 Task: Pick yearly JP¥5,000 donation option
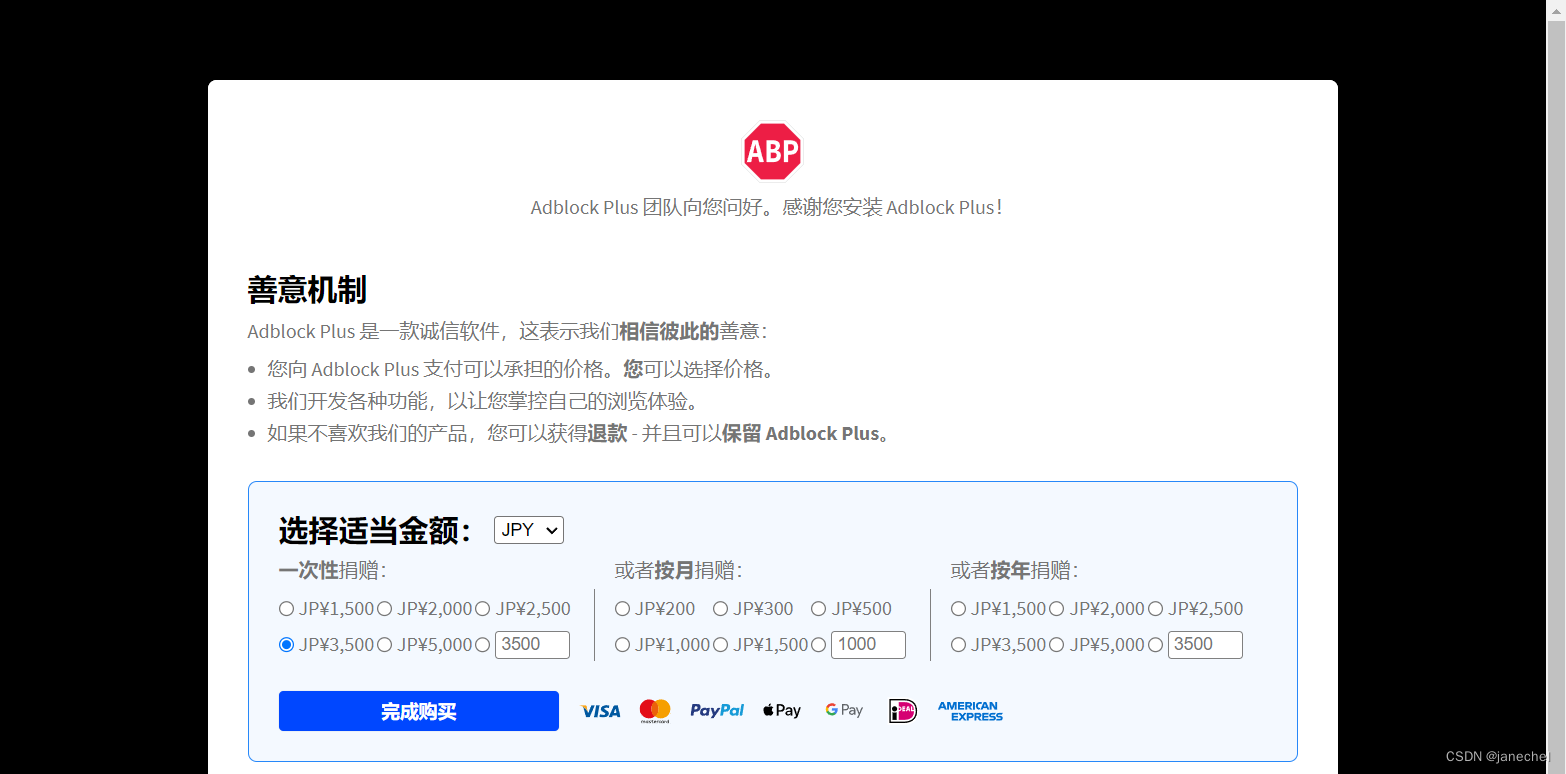tap(1057, 645)
